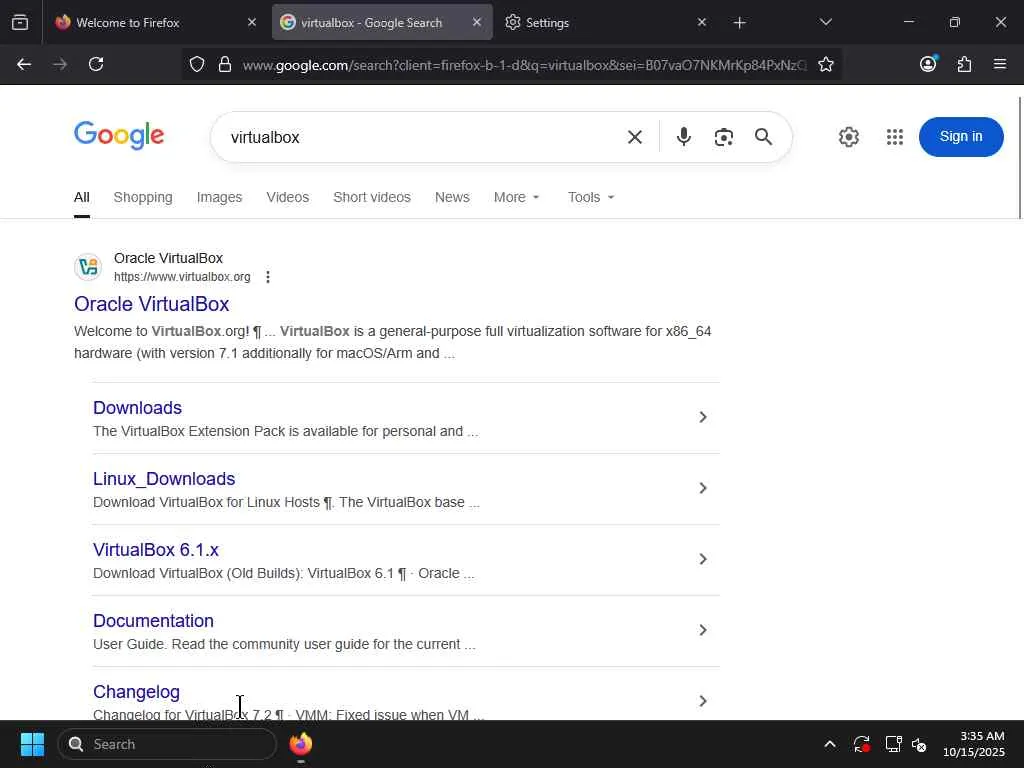Open Firefox application hamburger menu
Screen dimensions: 1024x768
coord(1000,64)
